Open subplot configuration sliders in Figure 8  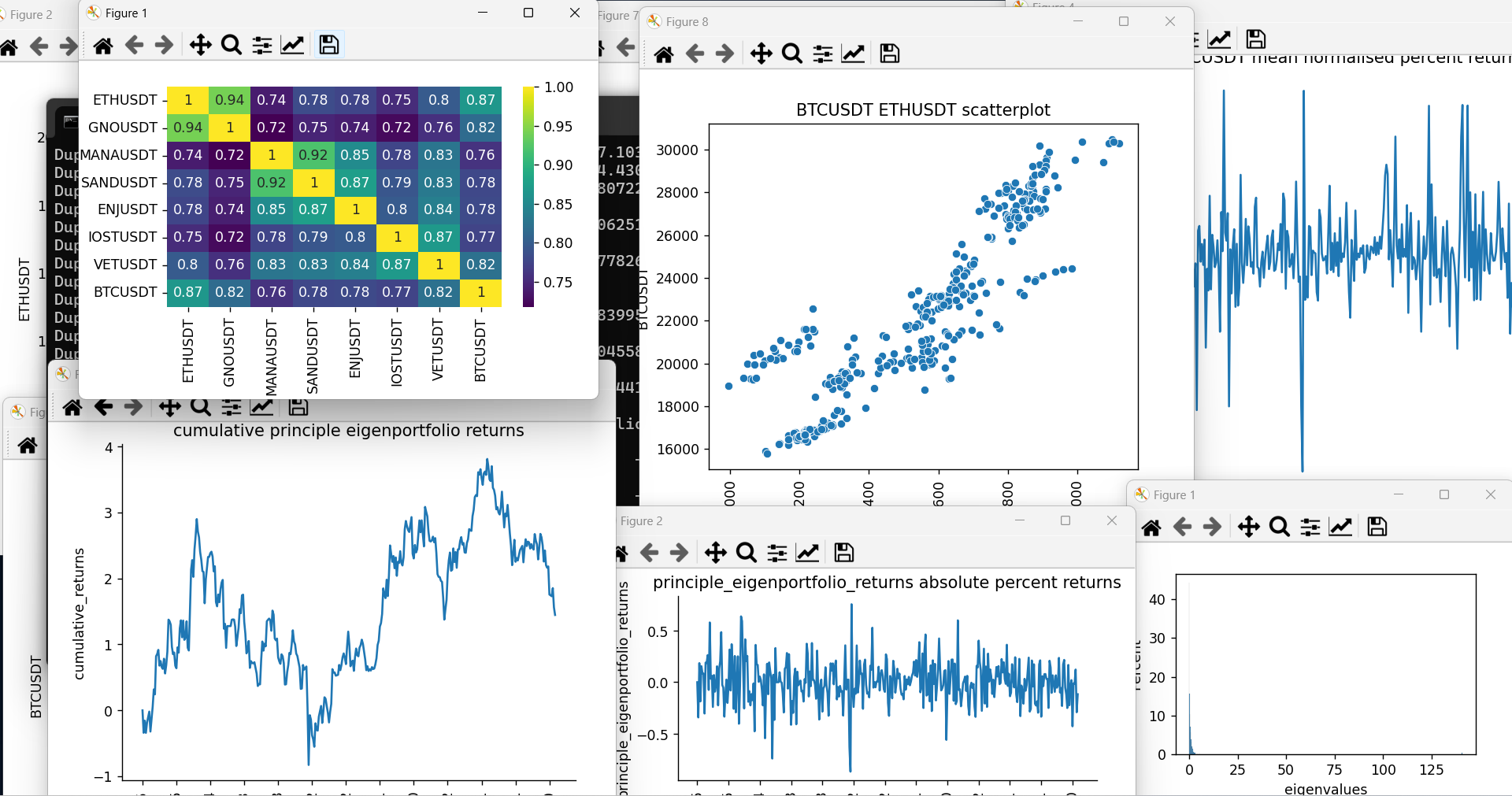[822, 54]
